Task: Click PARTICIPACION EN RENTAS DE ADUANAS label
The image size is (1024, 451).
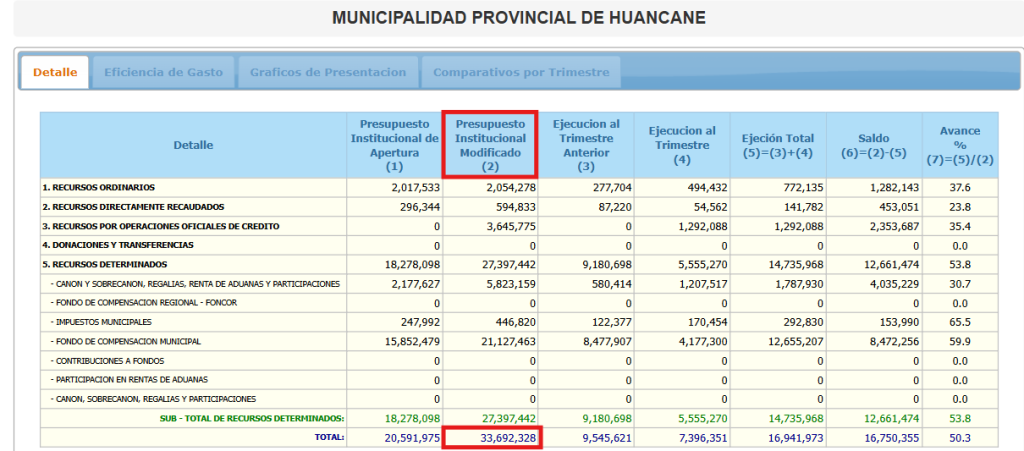Action: tap(129, 379)
